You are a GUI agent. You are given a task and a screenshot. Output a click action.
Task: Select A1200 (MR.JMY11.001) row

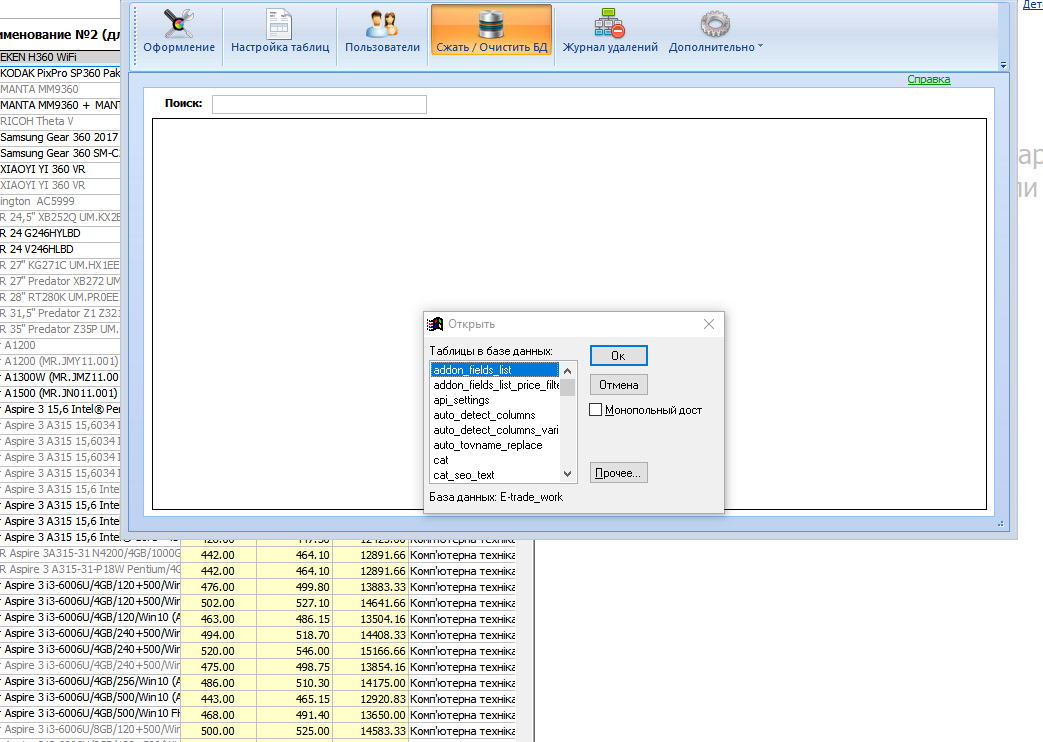(60, 361)
